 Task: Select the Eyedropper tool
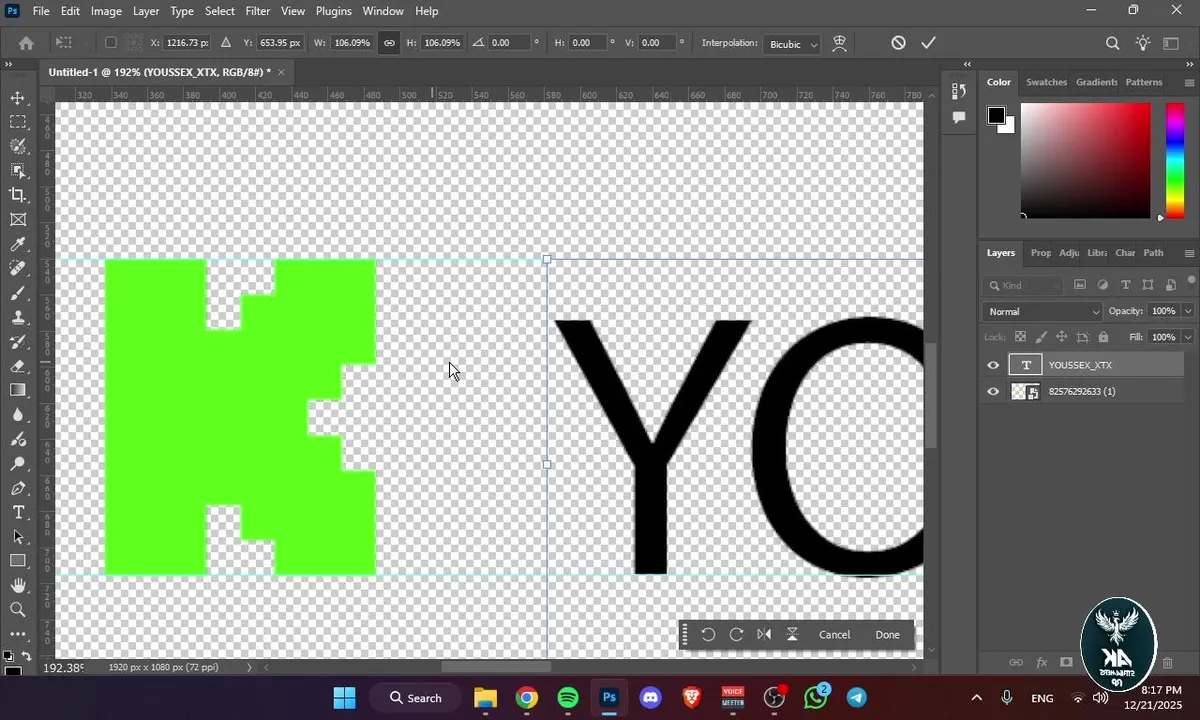18,244
